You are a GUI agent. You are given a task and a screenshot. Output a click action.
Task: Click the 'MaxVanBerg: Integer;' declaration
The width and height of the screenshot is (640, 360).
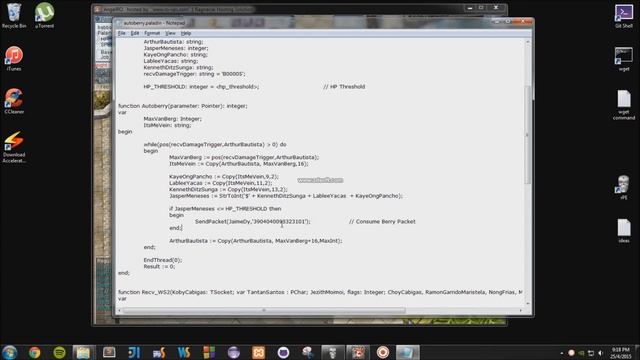click(x=173, y=119)
